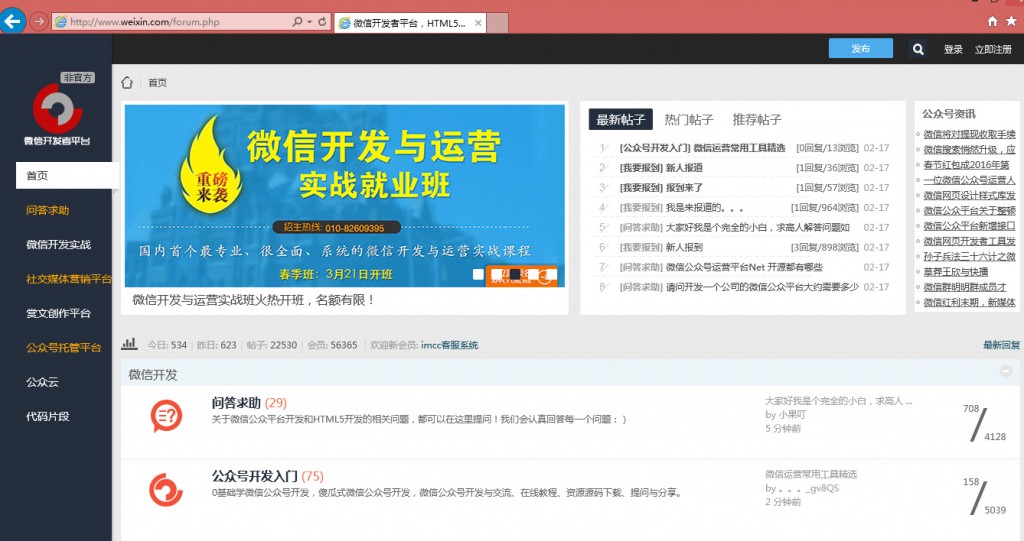Open the post 新人报道
The image size is (1024, 541).
point(684,168)
